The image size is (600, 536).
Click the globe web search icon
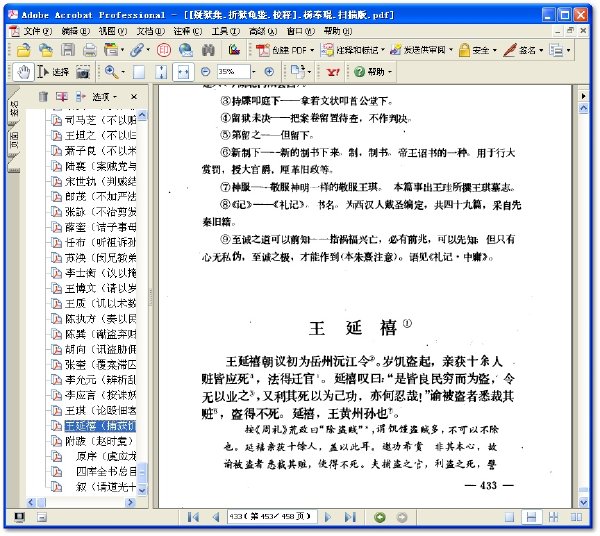point(186,50)
